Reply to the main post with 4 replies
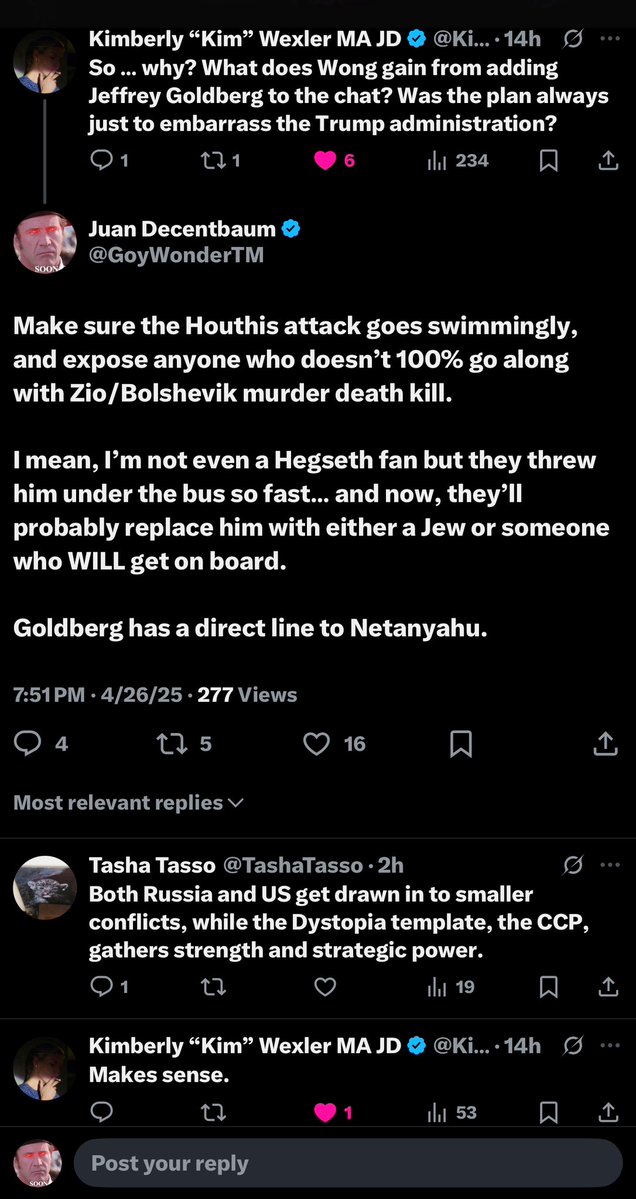The height and width of the screenshot is (1199, 636). 28,743
